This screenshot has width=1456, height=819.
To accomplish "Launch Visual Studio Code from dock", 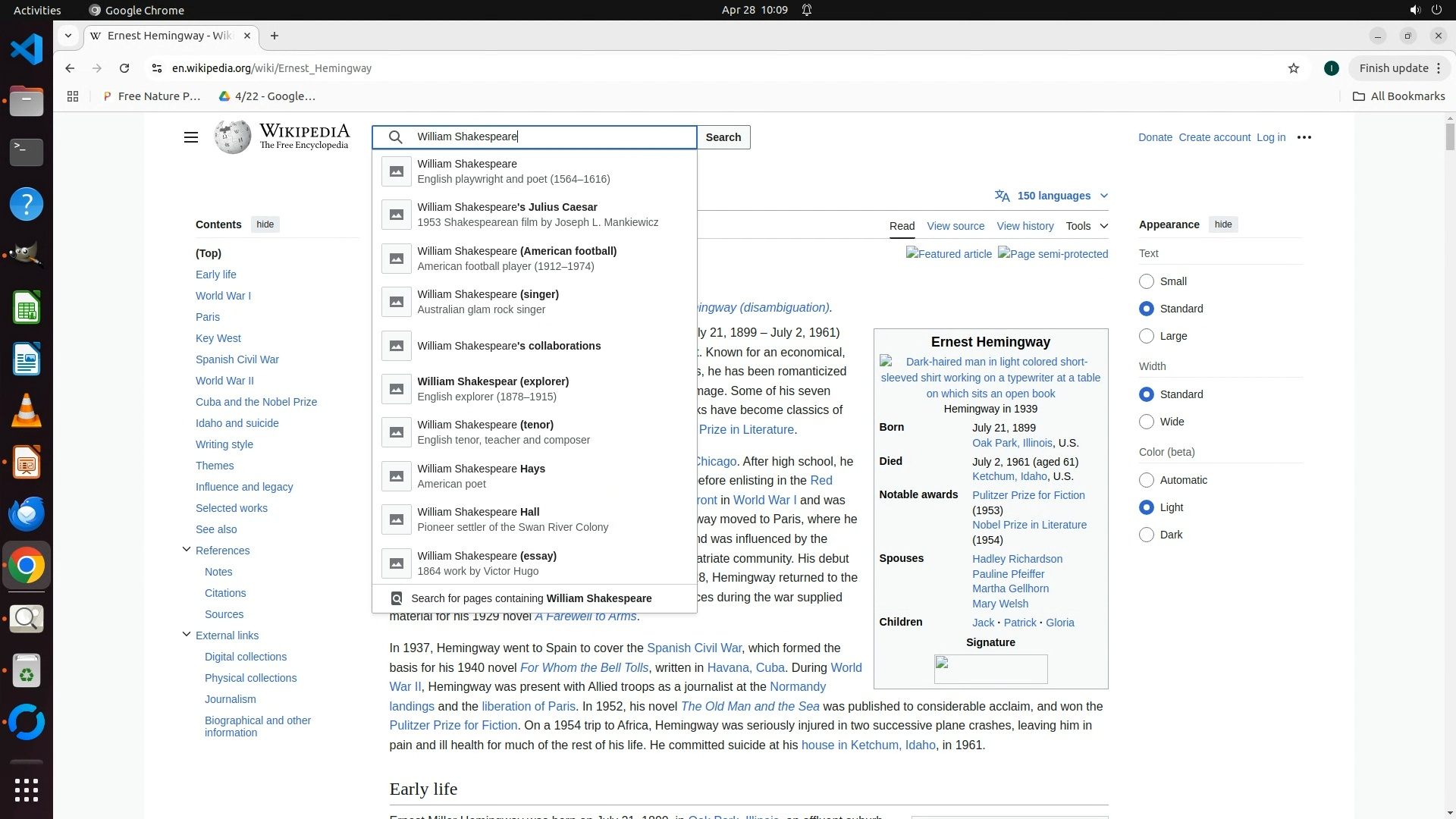I will [27, 50].
